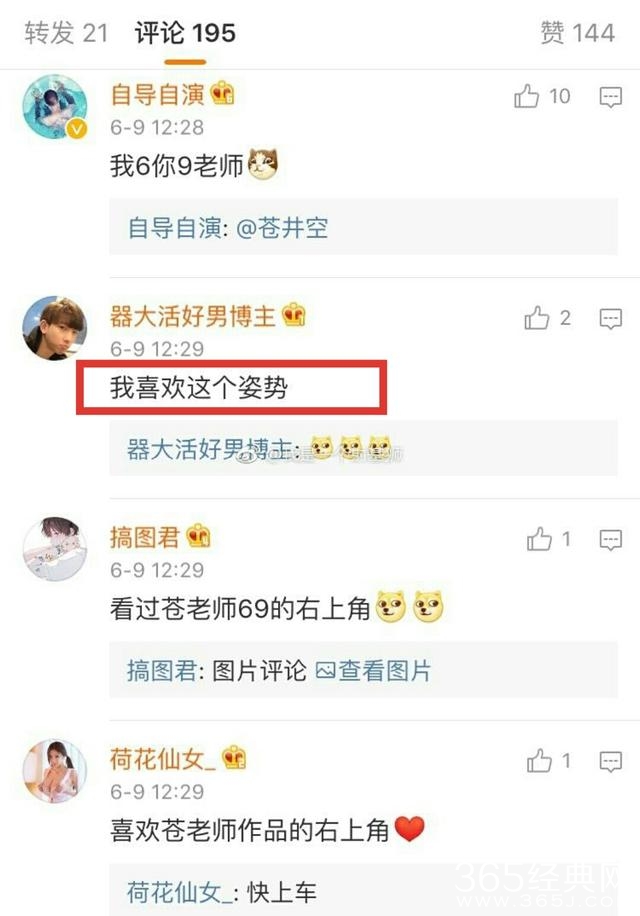
Task: Like 荷花仙女_'s comment
Action: [x=539, y=761]
